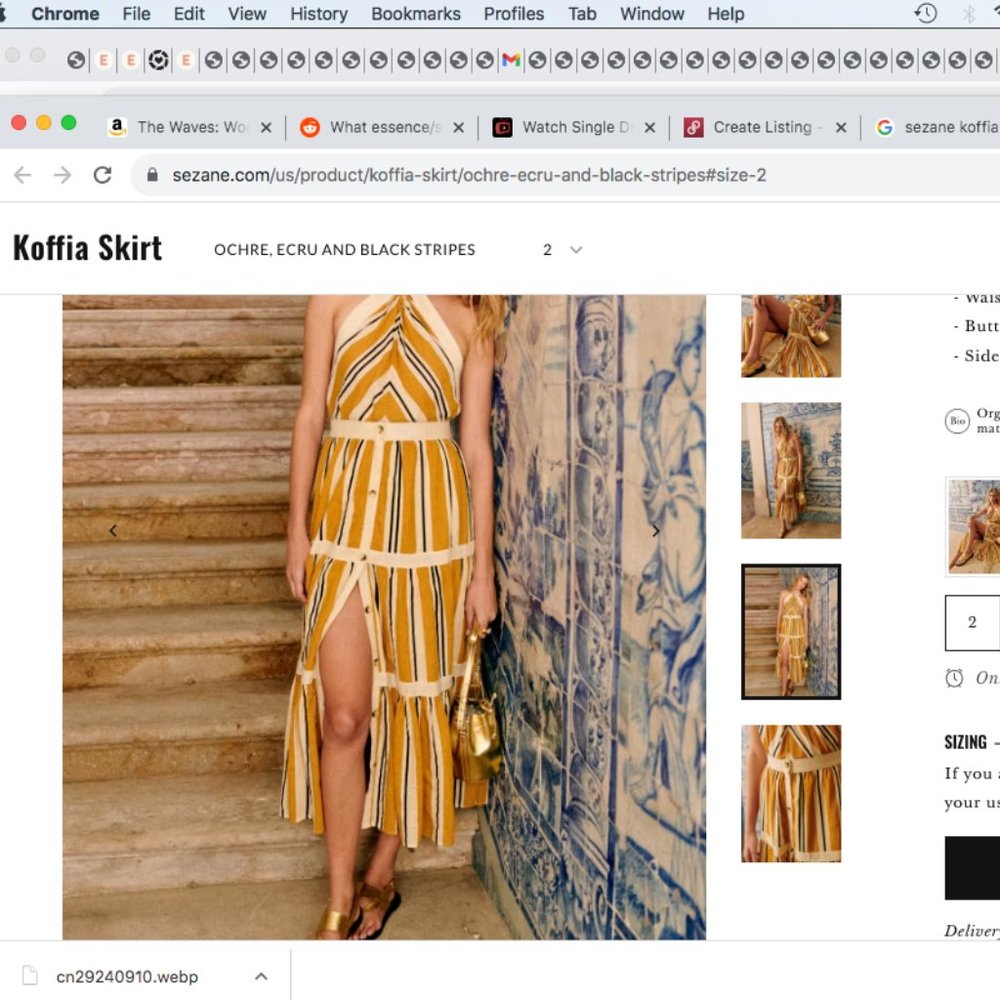
Task: Click the soccer-ball bookmark icon in bookmarks bar
Action: pos(159,60)
